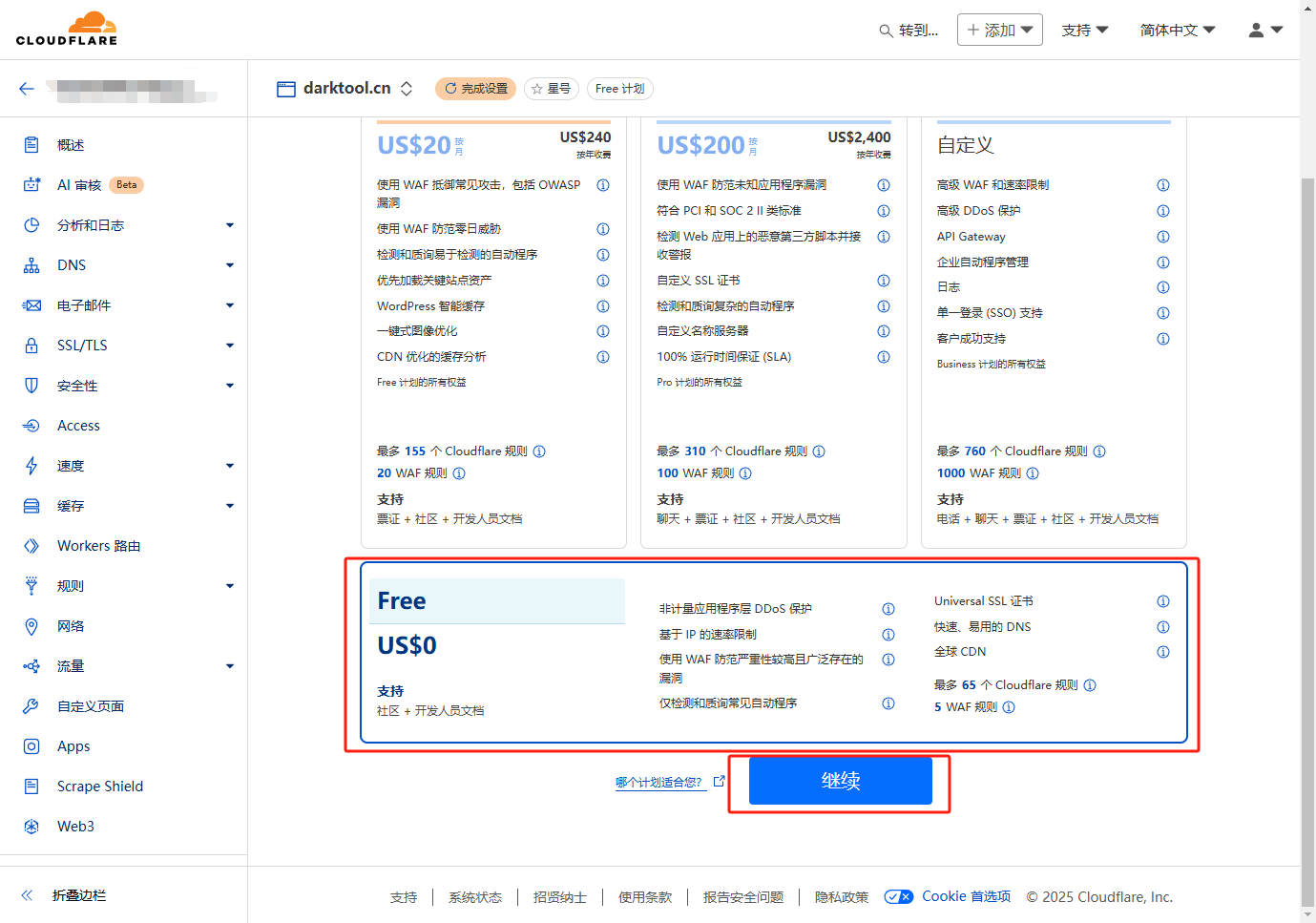The width and height of the screenshot is (1316, 923).
Task: Click the 概述 overview icon
Action: coord(31,145)
